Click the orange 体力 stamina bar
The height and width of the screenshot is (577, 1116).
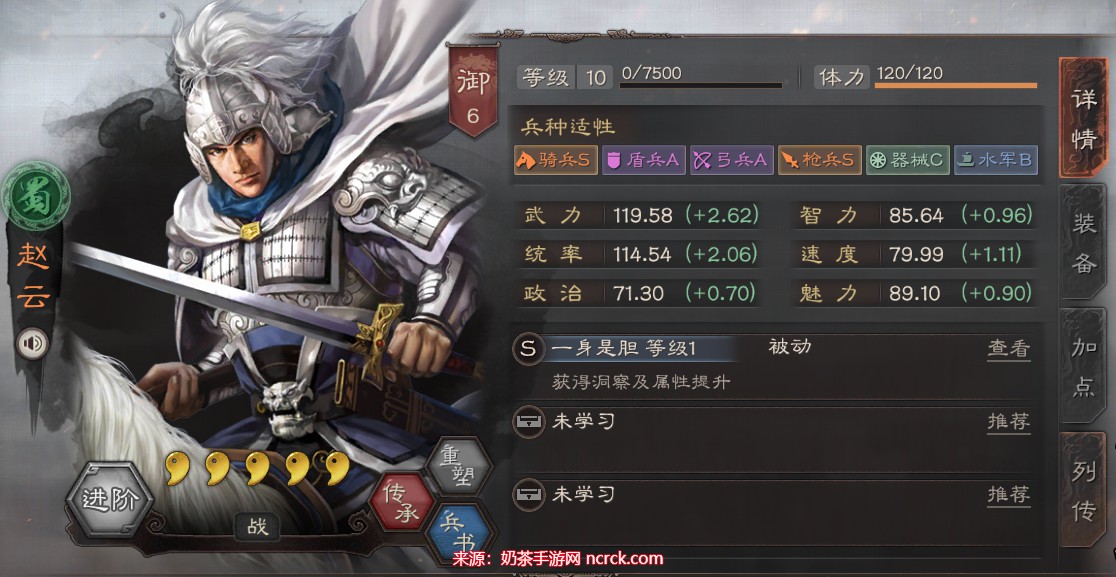(x=955, y=85)
